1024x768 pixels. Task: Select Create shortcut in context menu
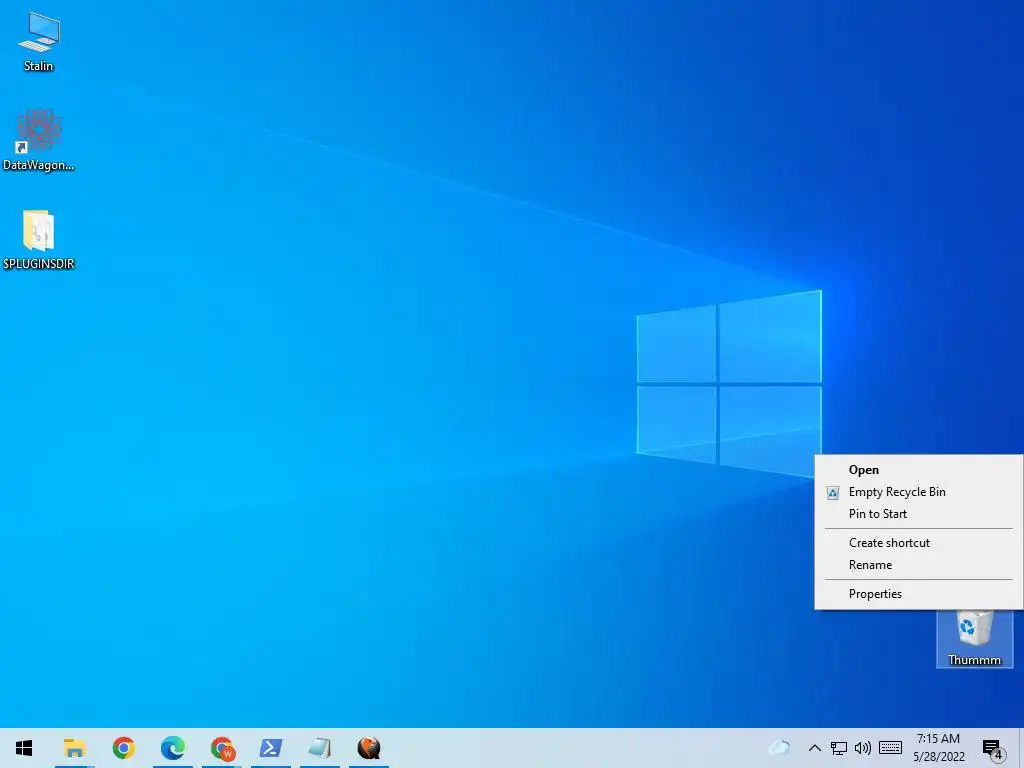pyautogui.click(x=919, y=543)
